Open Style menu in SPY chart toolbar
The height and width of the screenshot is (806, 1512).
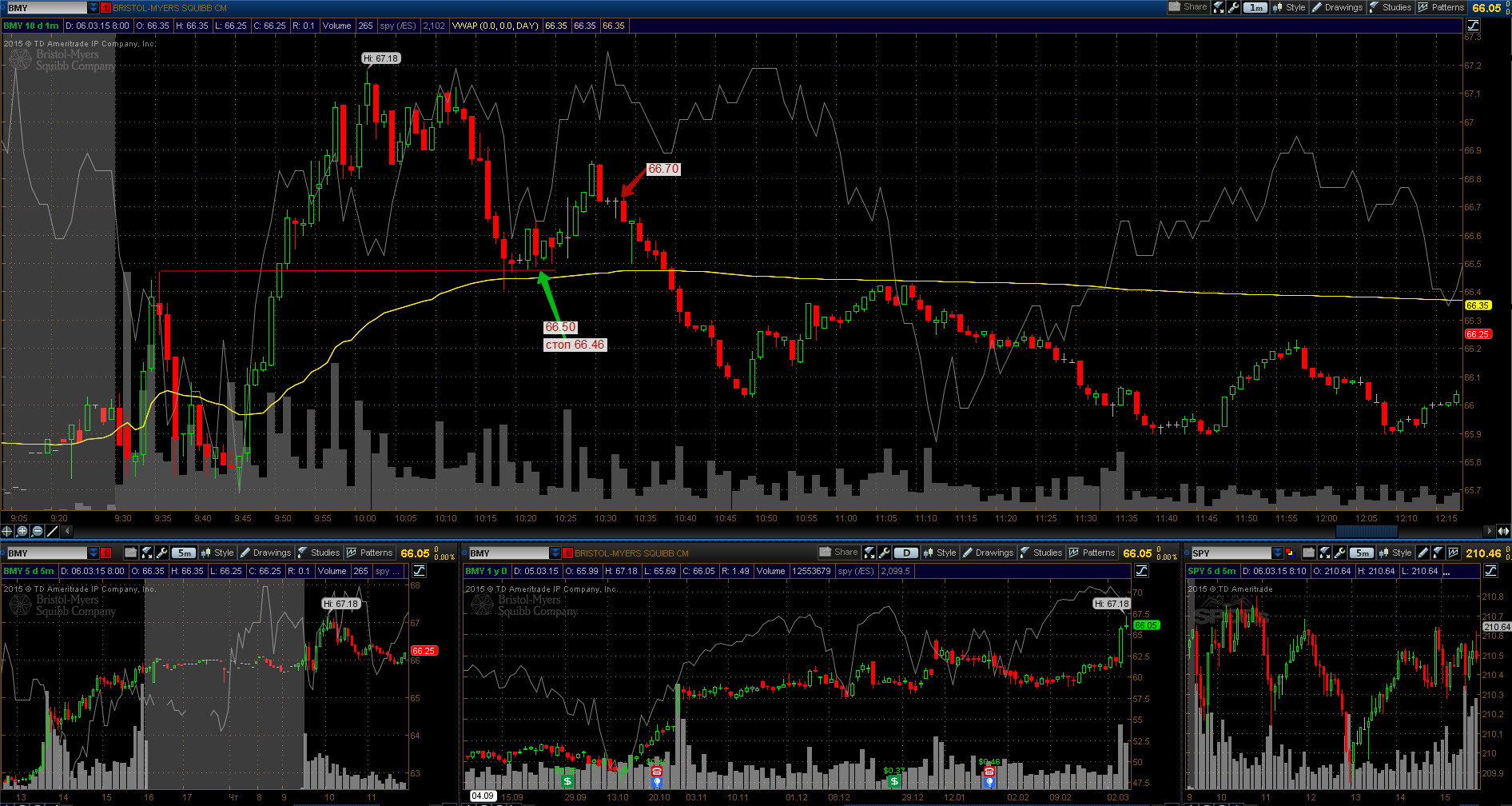[x=1395, y=553]
